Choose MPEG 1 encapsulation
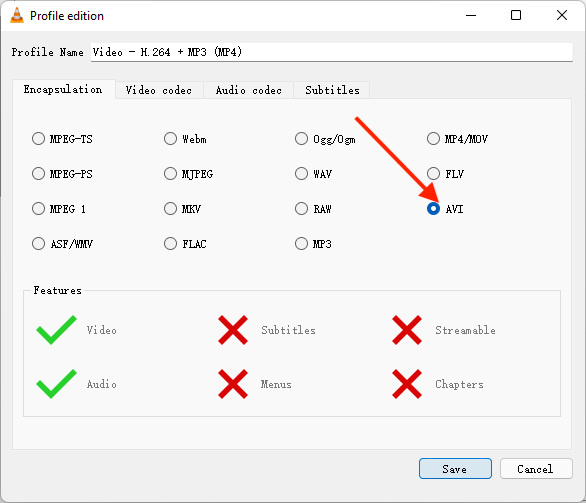This screenshot has width=586, height=503. click(x=38, y=209)
